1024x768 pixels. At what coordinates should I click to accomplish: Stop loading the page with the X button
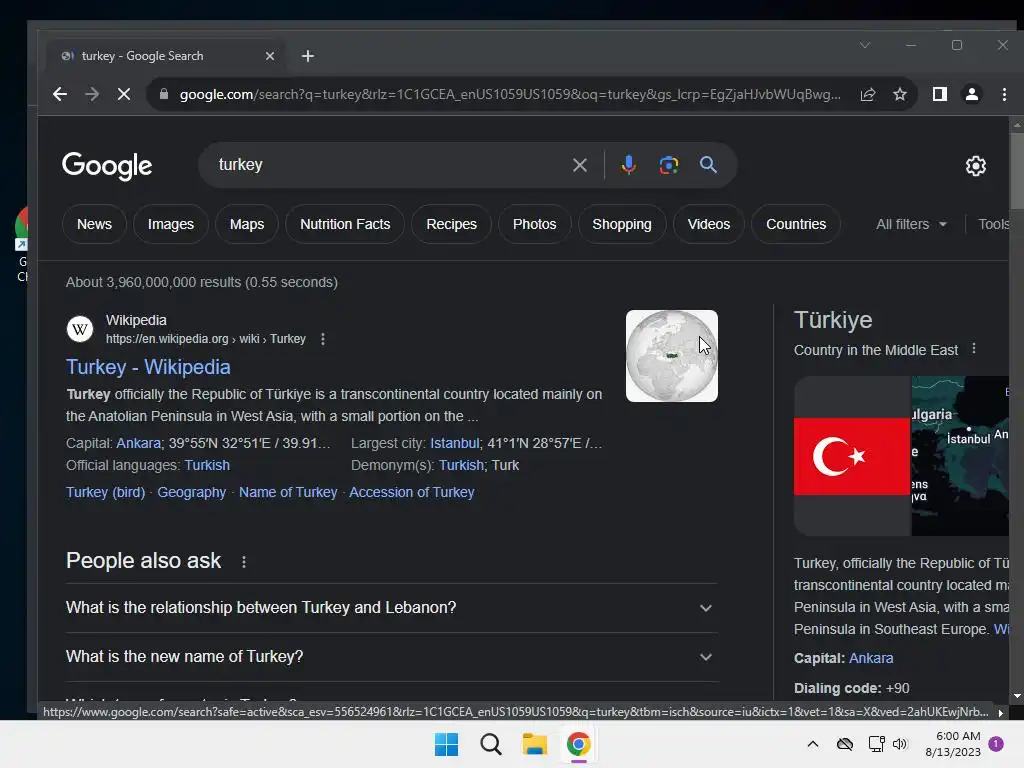tap(123, 94)
